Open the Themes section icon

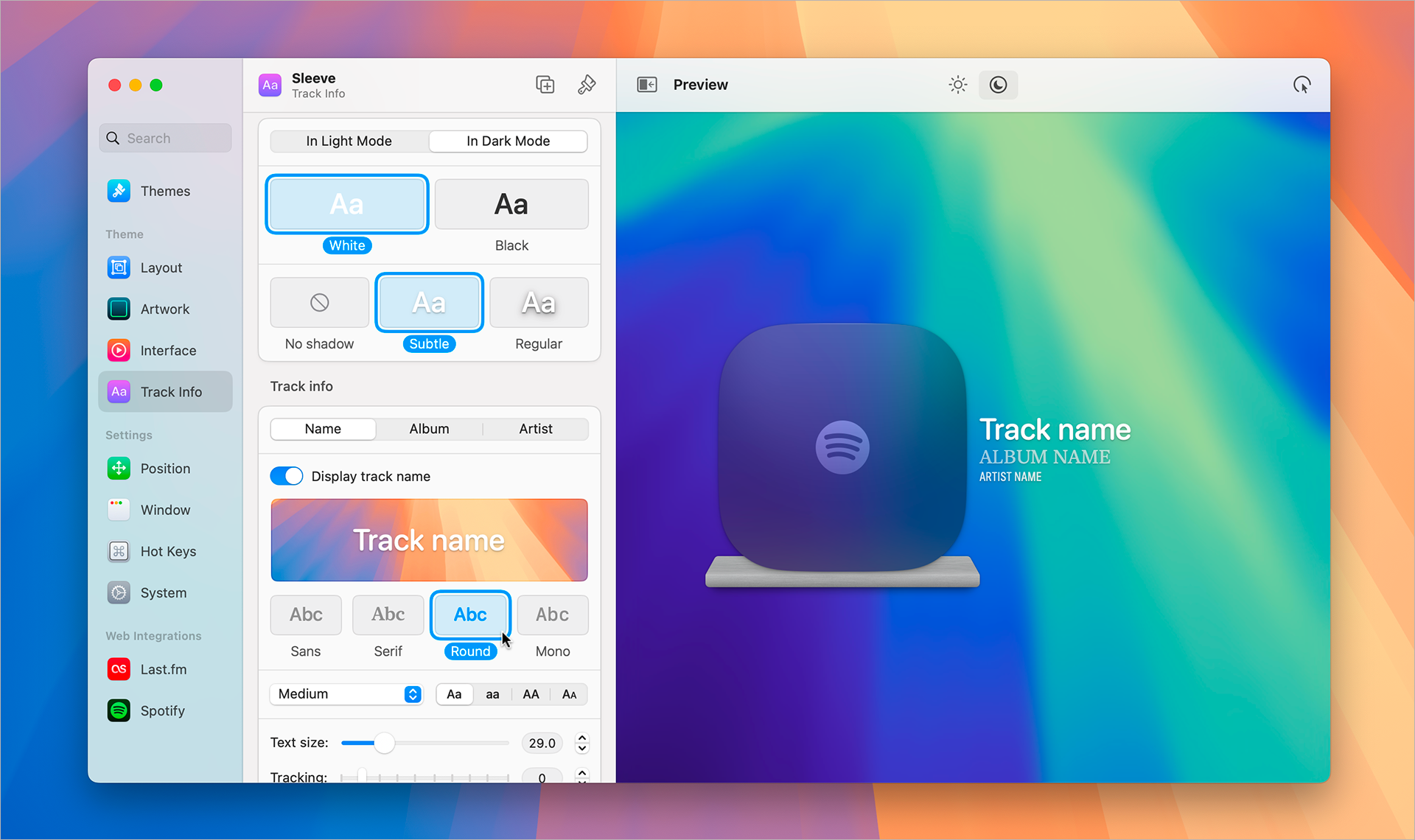tap(119, 191)
